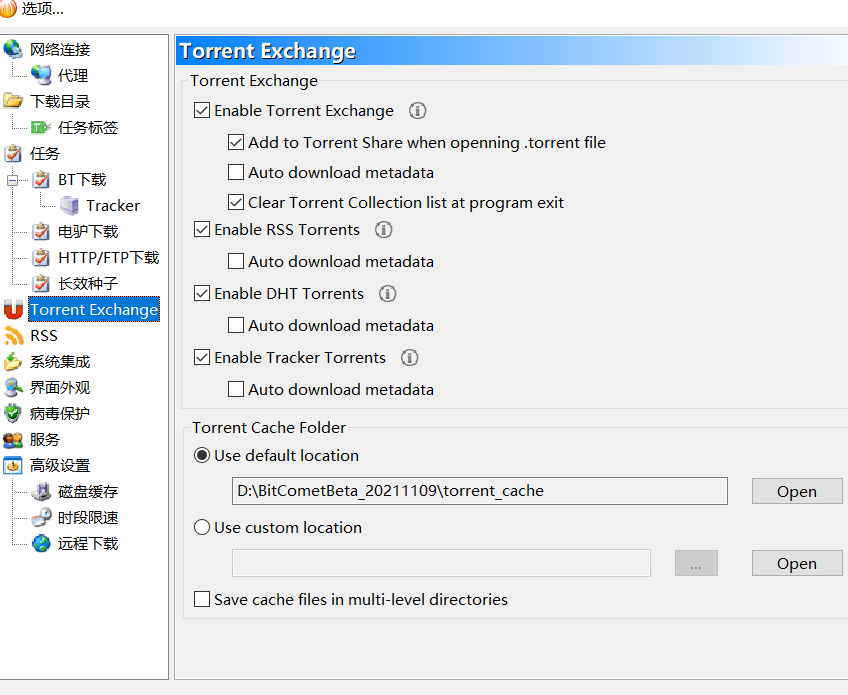
Task: Open the 界面外观 settings page
Action: coord(60,388)
